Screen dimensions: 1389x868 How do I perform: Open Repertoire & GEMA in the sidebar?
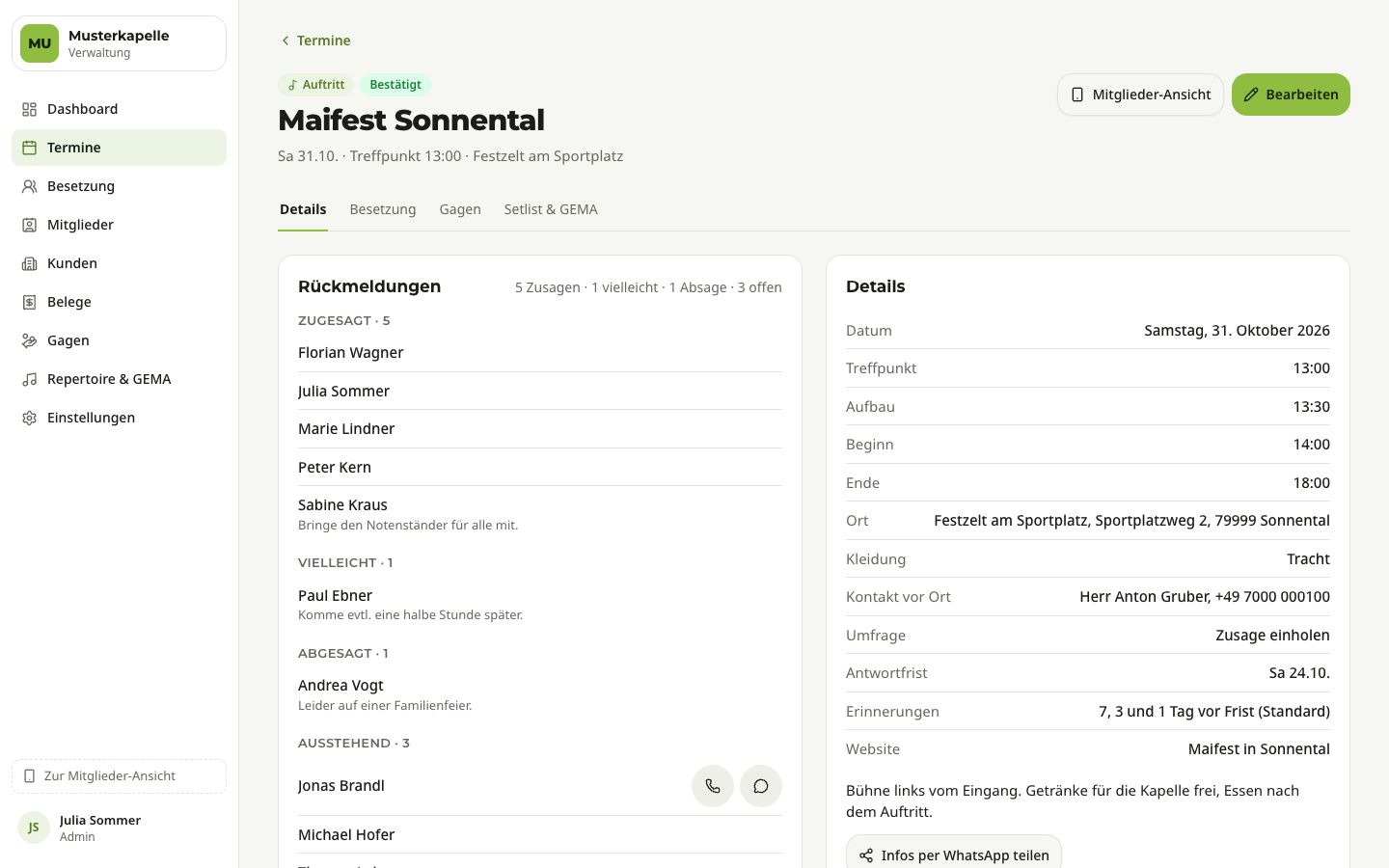click(119, 379)
